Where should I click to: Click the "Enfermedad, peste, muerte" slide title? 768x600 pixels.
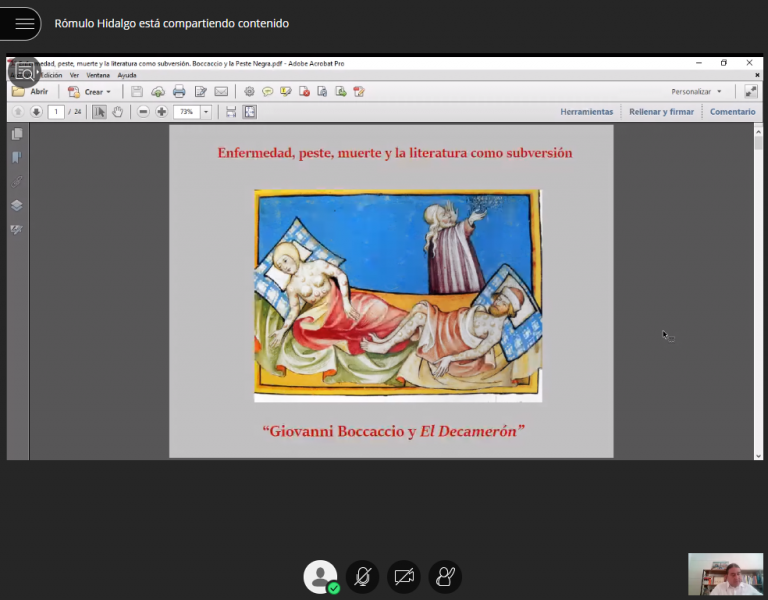coord(395,153)
